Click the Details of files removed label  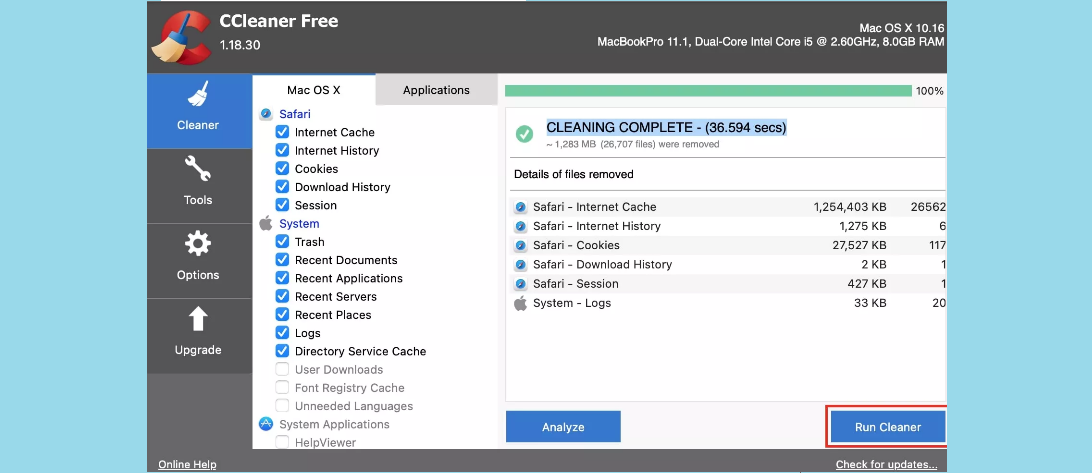click(574, 174)
